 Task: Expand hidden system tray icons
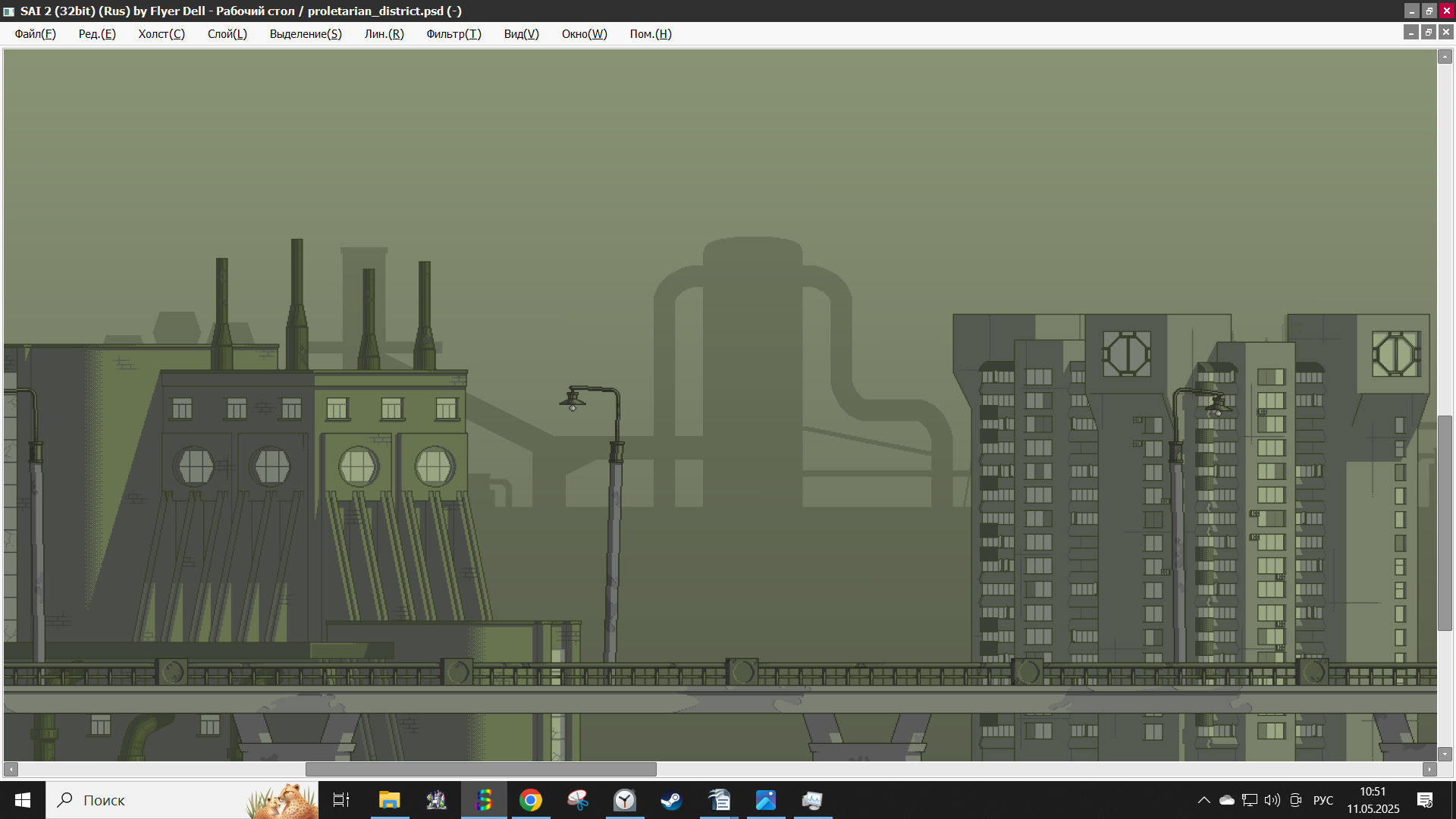[x=1203, y=800]
